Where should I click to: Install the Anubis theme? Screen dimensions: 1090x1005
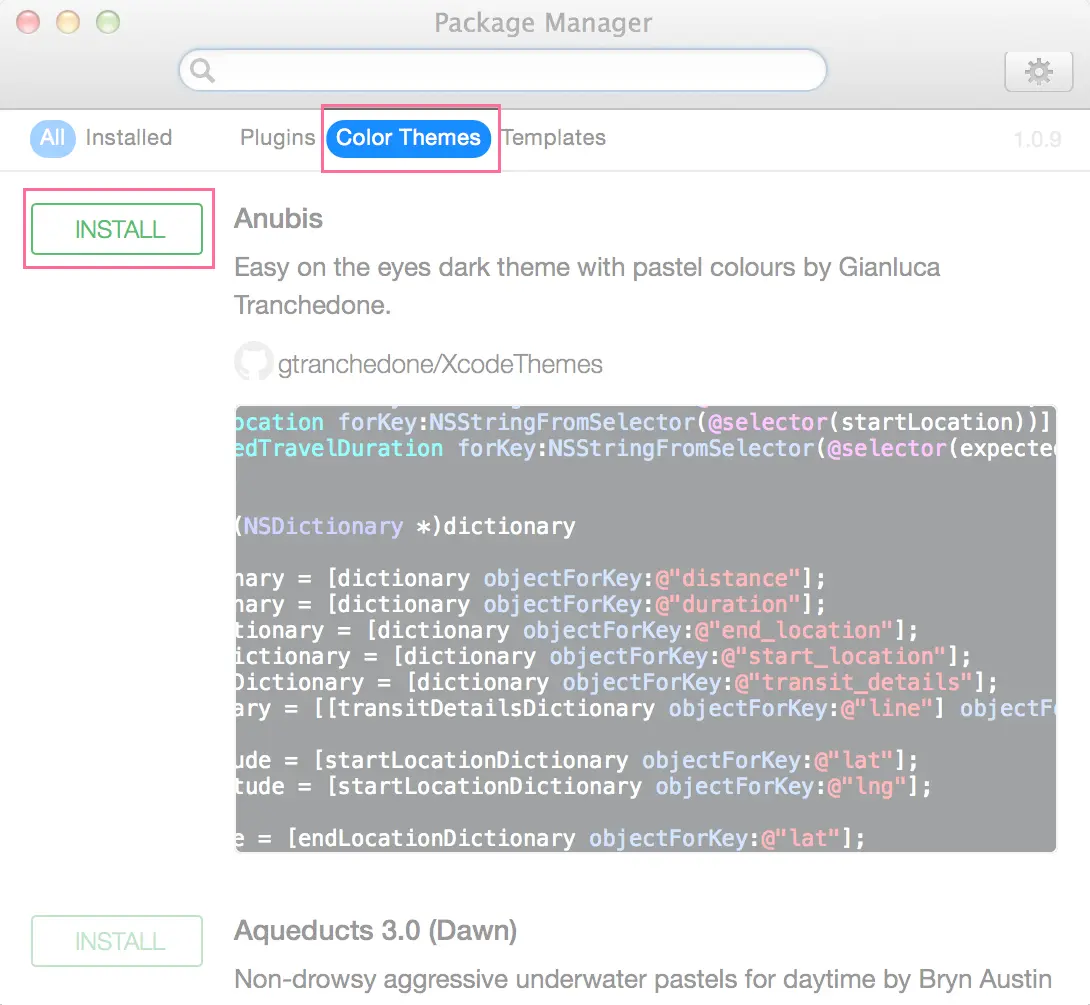pos(117,229)
